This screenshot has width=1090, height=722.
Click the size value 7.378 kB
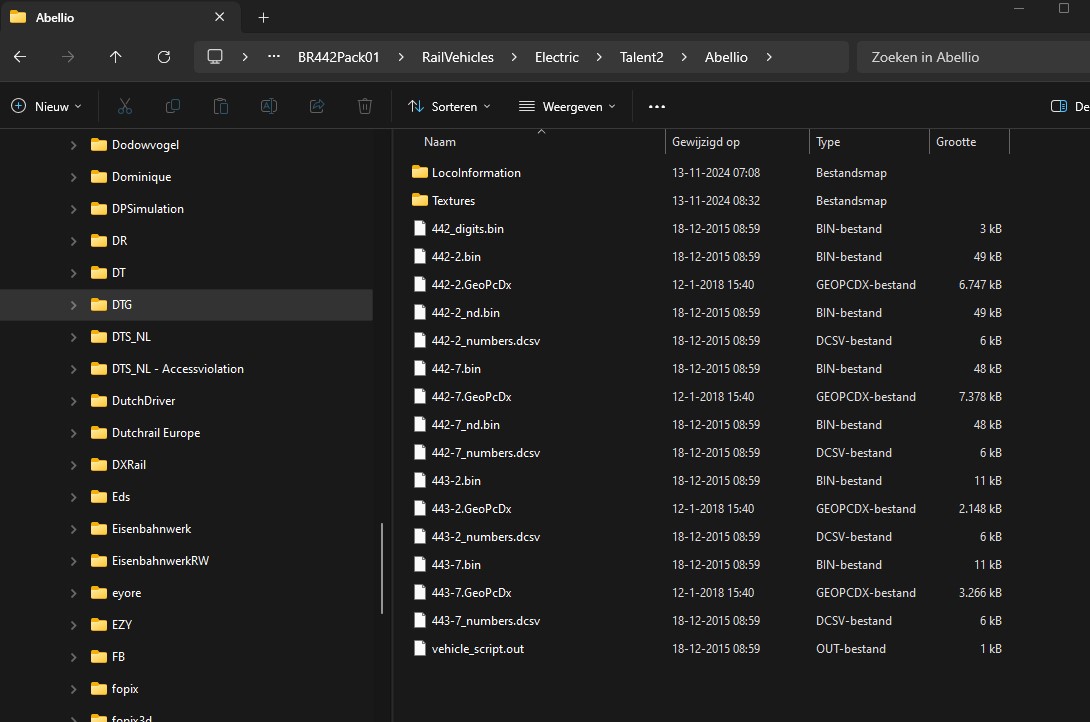(x=980, y=397)
